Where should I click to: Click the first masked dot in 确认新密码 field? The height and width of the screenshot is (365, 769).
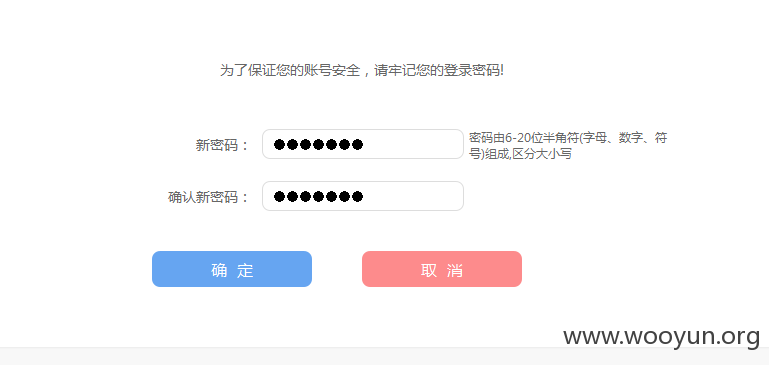click(x=279, y=197)
